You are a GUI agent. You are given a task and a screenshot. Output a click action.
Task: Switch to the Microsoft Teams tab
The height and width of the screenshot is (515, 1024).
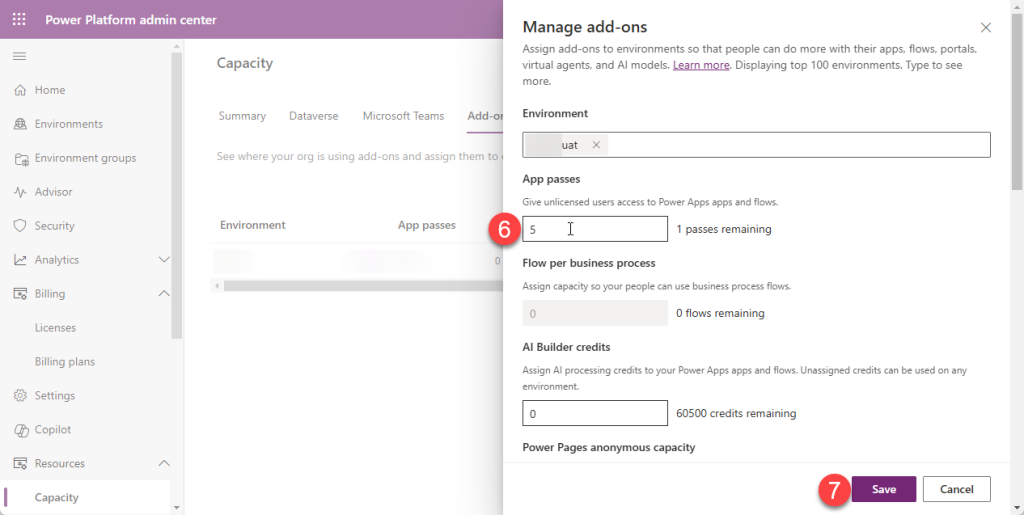point(404,116)
